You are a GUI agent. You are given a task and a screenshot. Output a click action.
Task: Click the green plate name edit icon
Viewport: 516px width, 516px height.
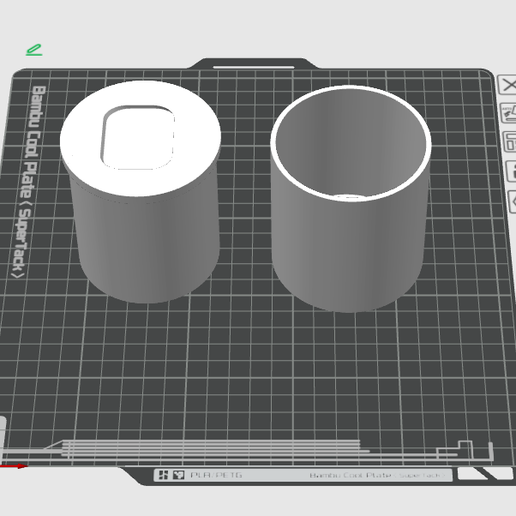34,50
